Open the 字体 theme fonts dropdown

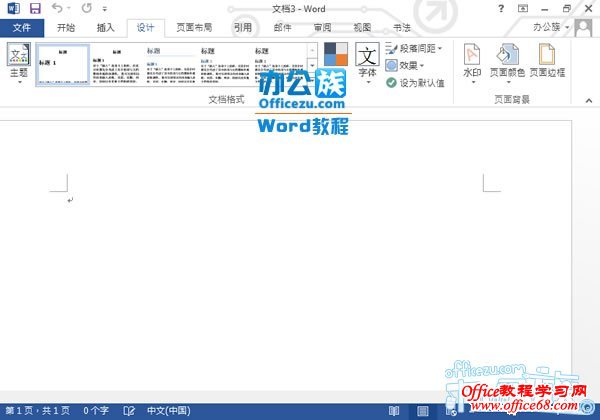click(x=367, y=63)
